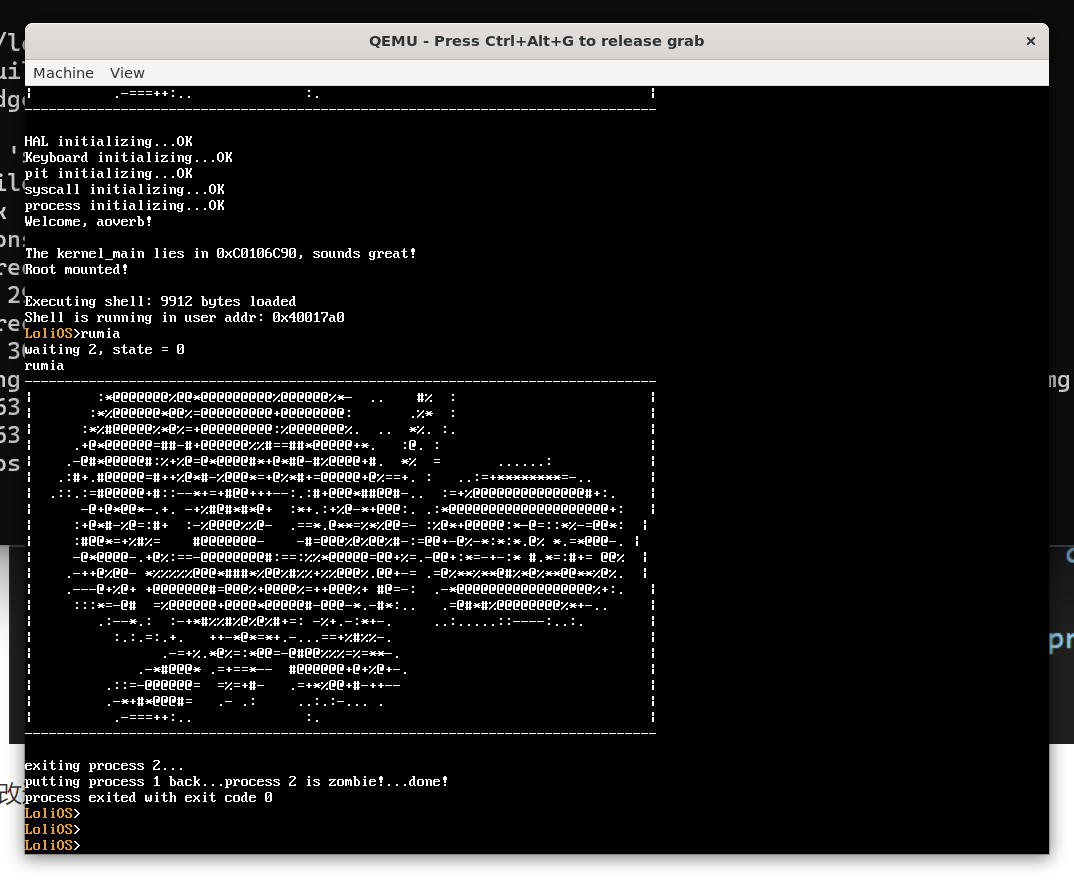1074x882 pixels.
Task: Click the kernel_main address 0xC0106C90 line
Action: tap(220, 253)
